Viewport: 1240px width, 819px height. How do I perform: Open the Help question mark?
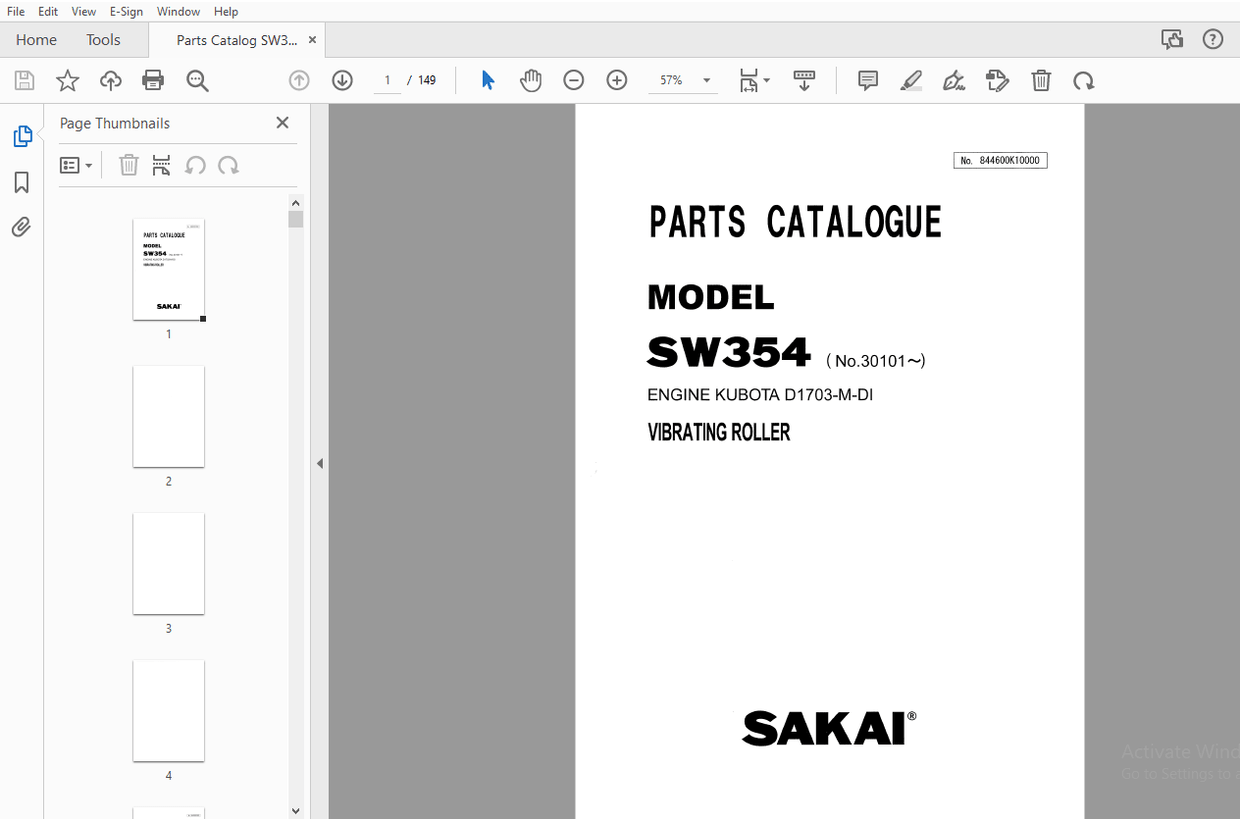coord(1213,38)
